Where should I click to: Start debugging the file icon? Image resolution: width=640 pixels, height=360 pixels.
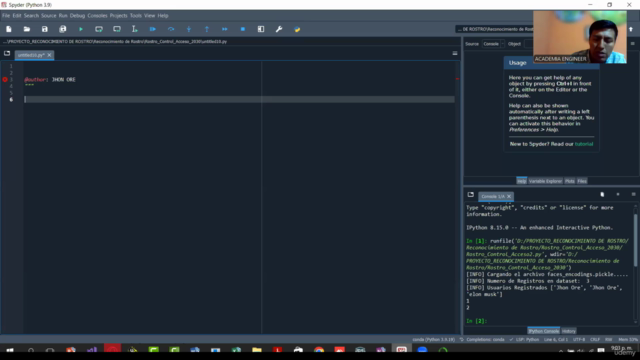pos(153,29)
